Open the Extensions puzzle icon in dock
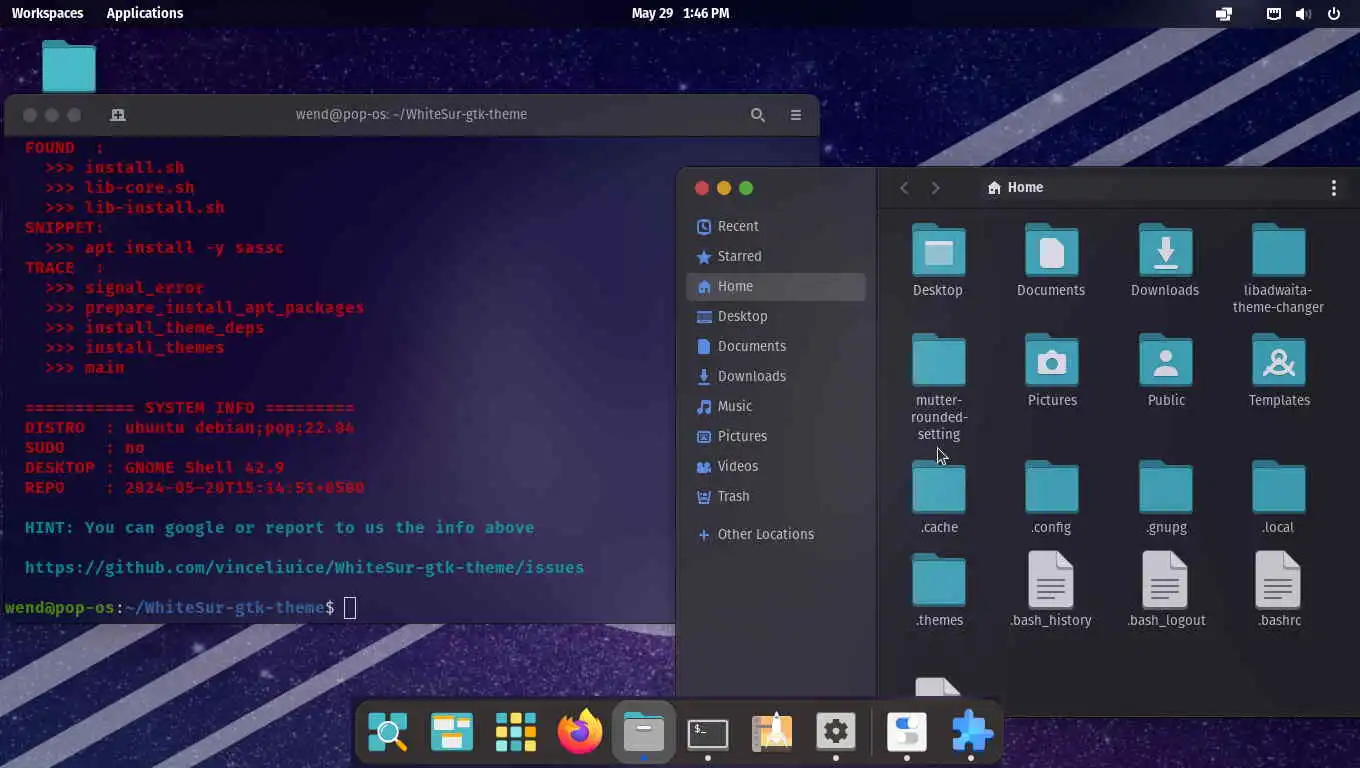 (971, 733)
